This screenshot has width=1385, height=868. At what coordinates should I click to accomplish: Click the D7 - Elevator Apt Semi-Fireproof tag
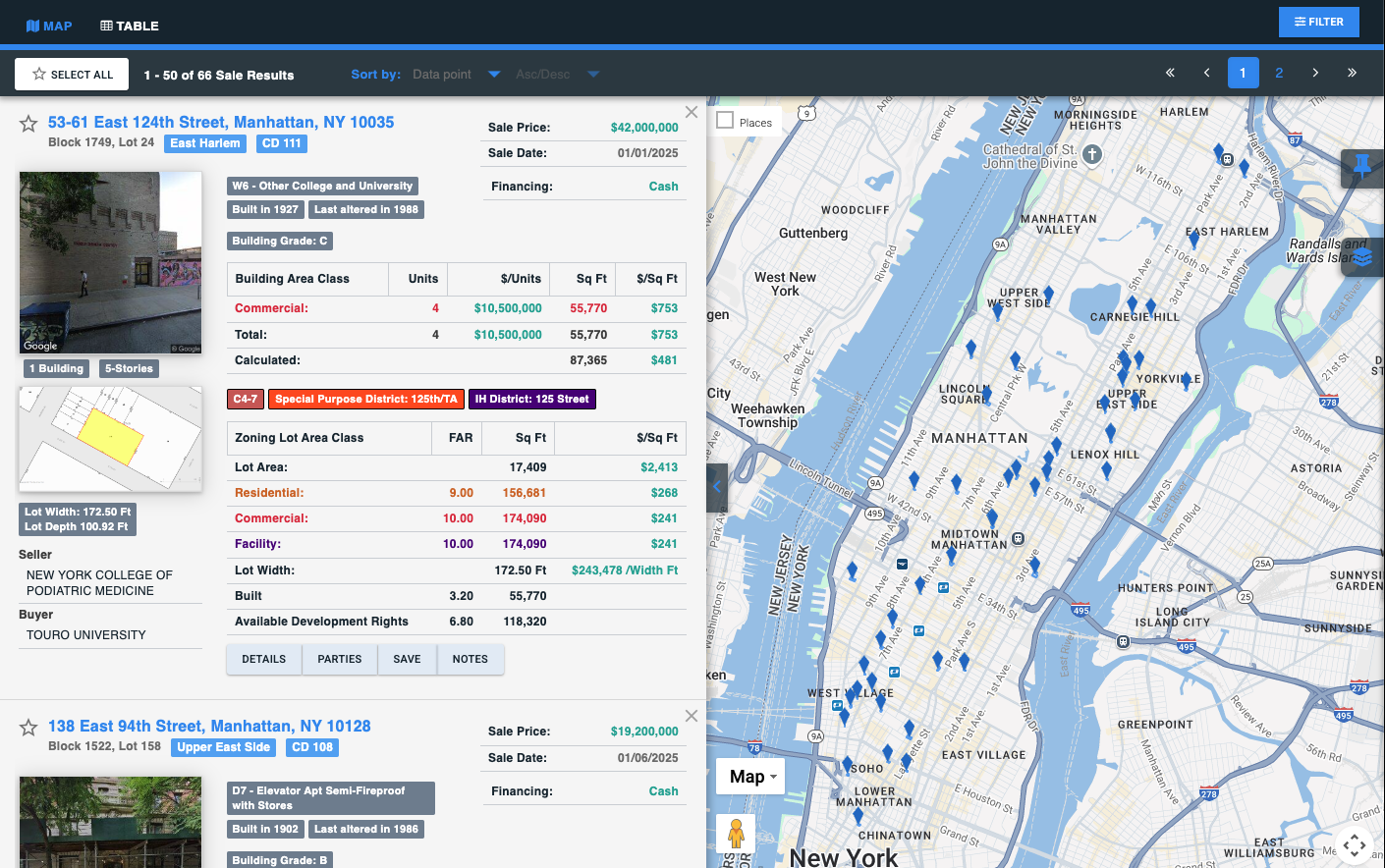[x=330, y=798]
